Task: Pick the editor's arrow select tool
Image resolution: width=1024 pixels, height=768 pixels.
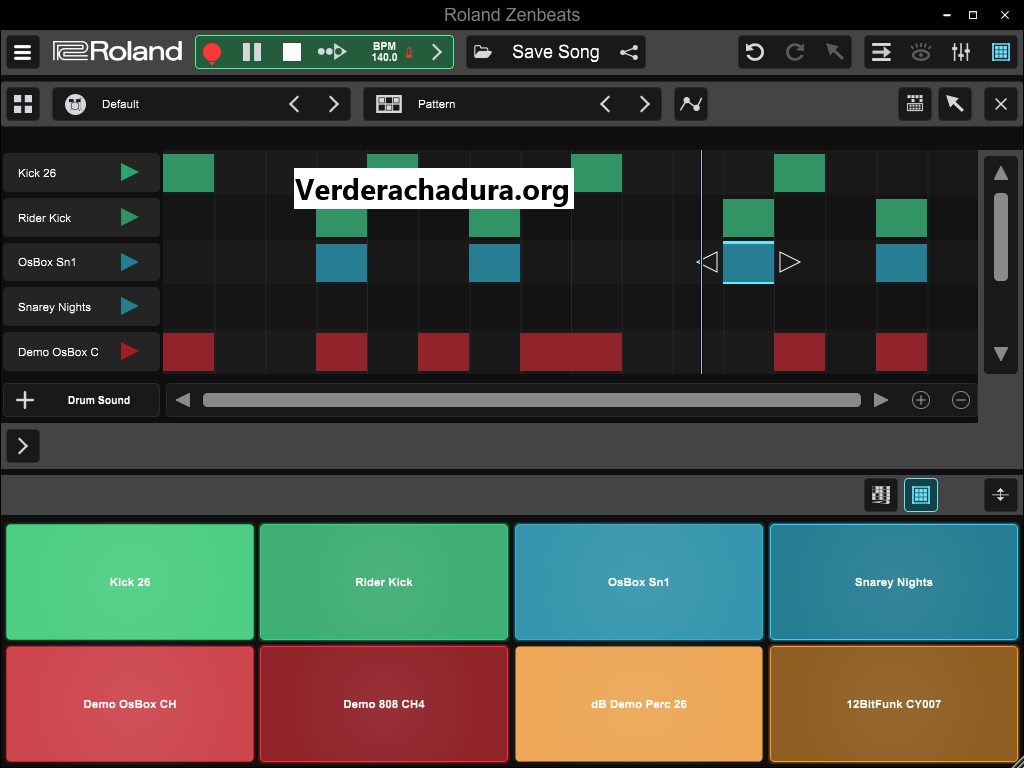Action: click(955, 104)
